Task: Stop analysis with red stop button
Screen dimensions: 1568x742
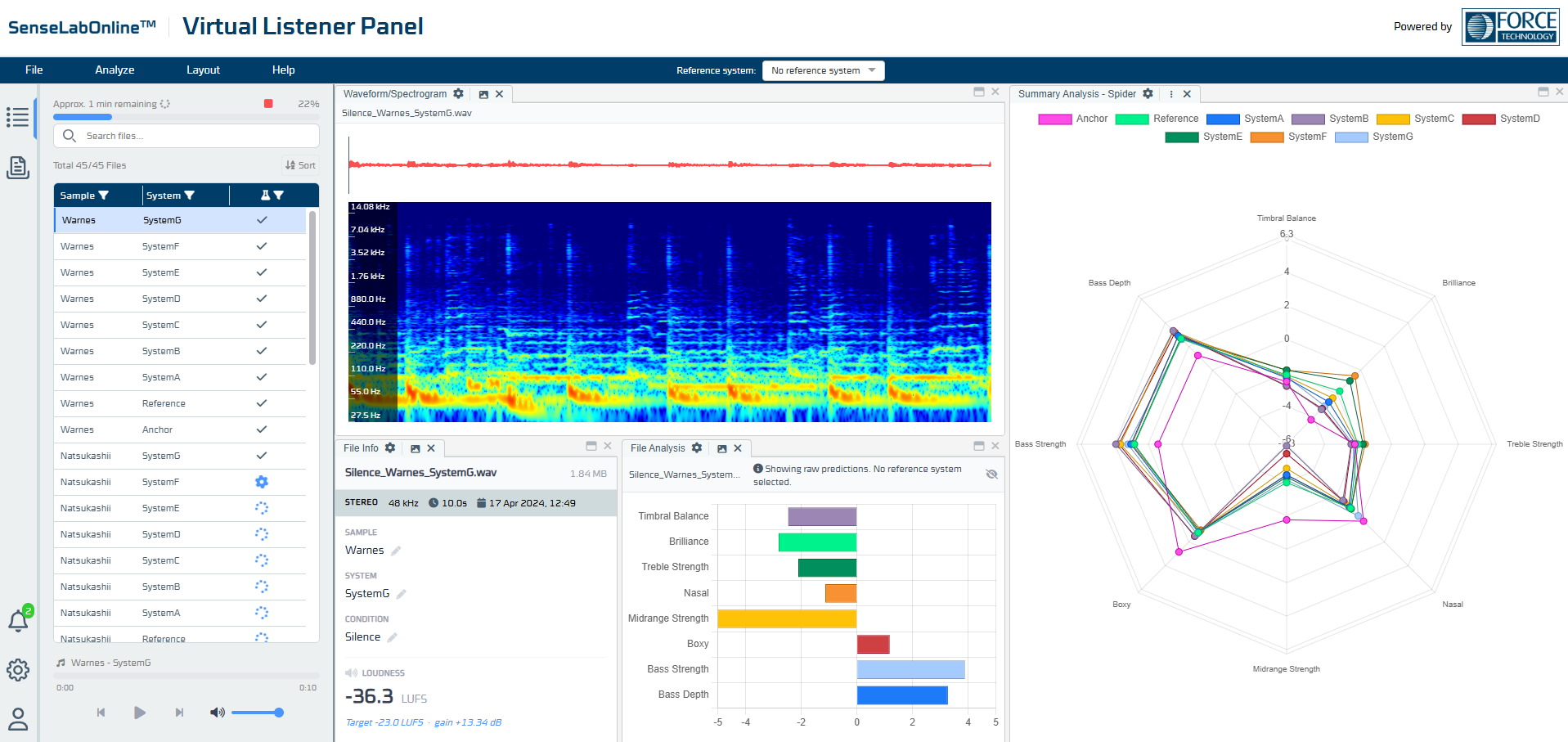Action: (x=268, y=104)
